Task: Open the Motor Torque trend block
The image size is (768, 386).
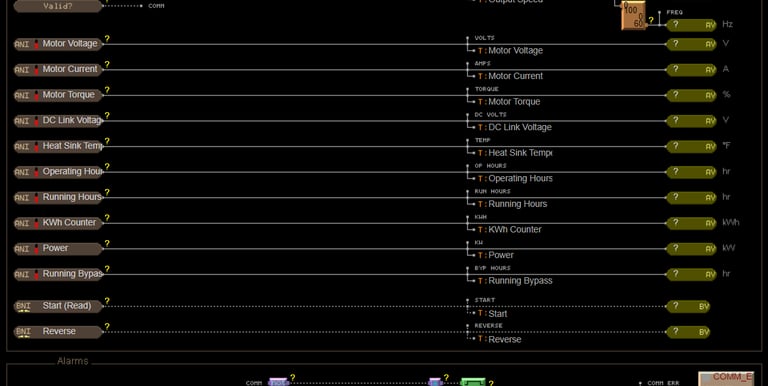Action: click(x=509, y=101)
